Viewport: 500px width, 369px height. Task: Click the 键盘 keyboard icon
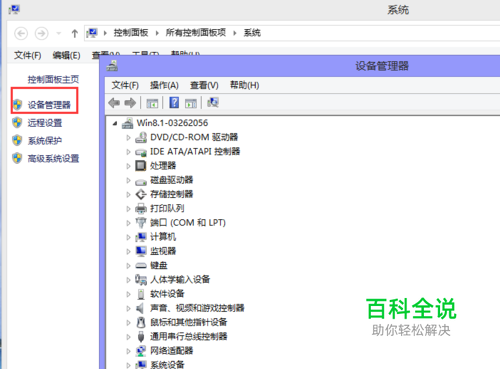pos(141,266)
